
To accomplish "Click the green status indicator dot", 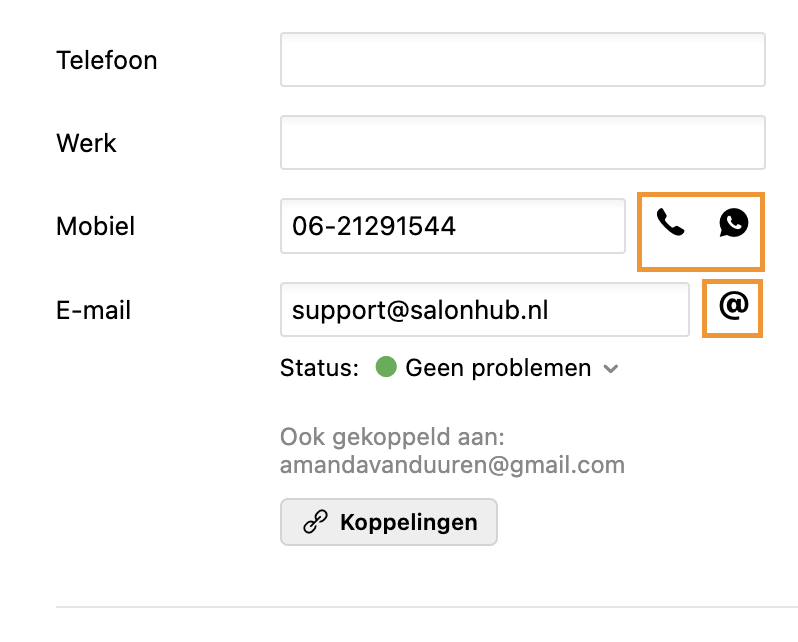I will click(386, 367).
